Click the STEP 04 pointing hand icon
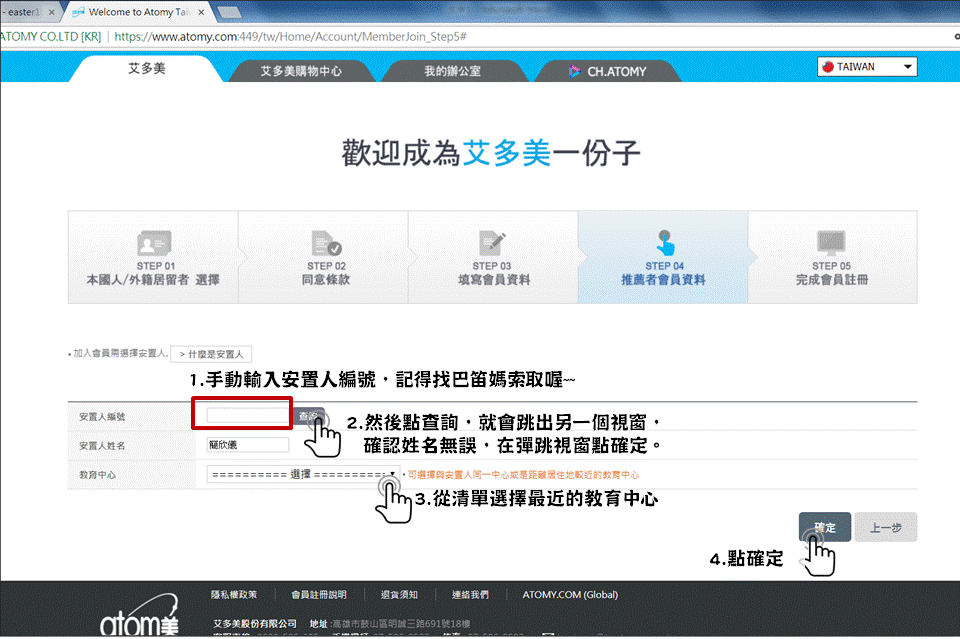The height and width of the screenshot is (639, 960). 666,243
